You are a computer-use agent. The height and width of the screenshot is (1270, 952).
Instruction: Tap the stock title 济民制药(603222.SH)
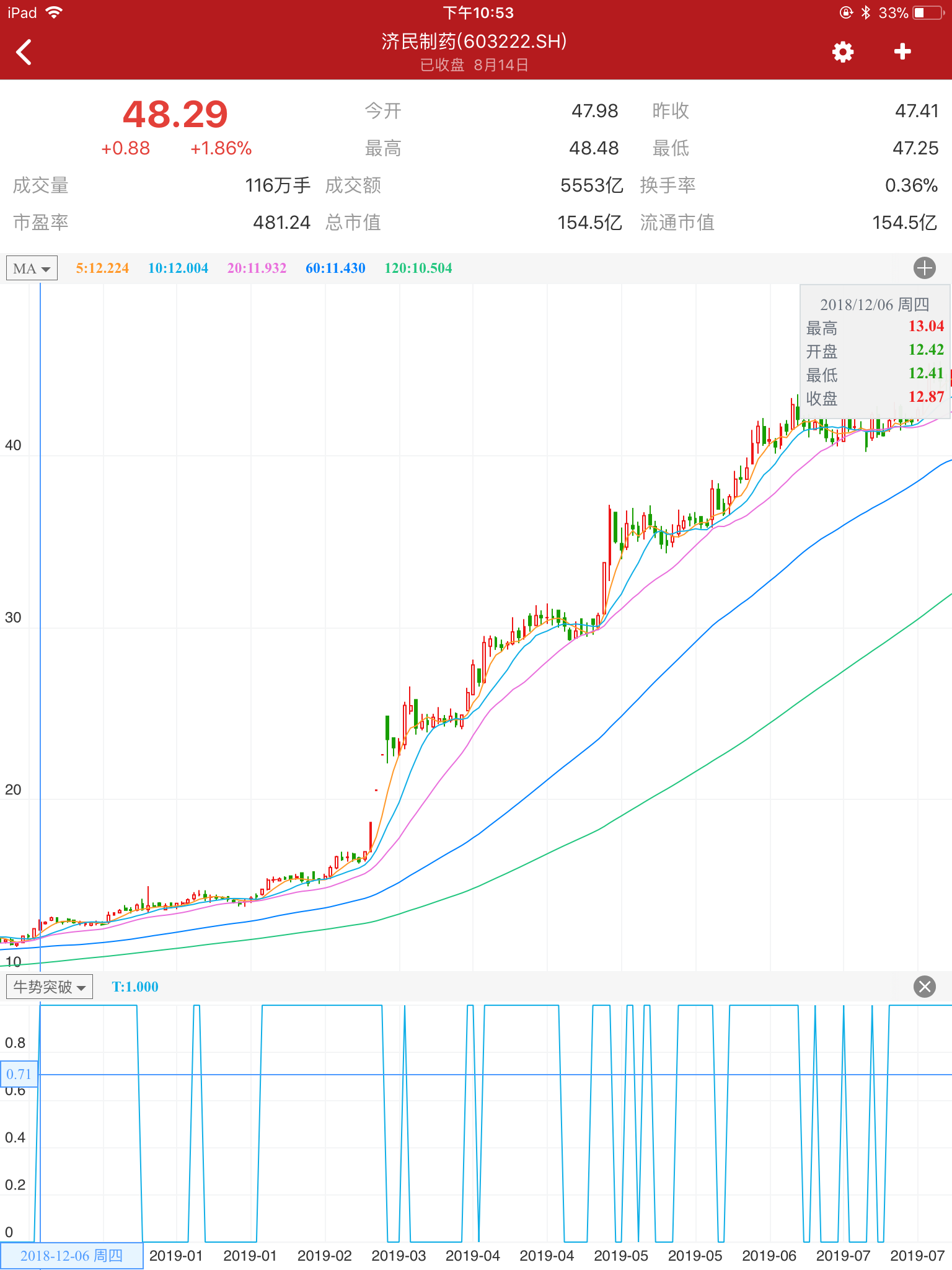click(474, 42)
